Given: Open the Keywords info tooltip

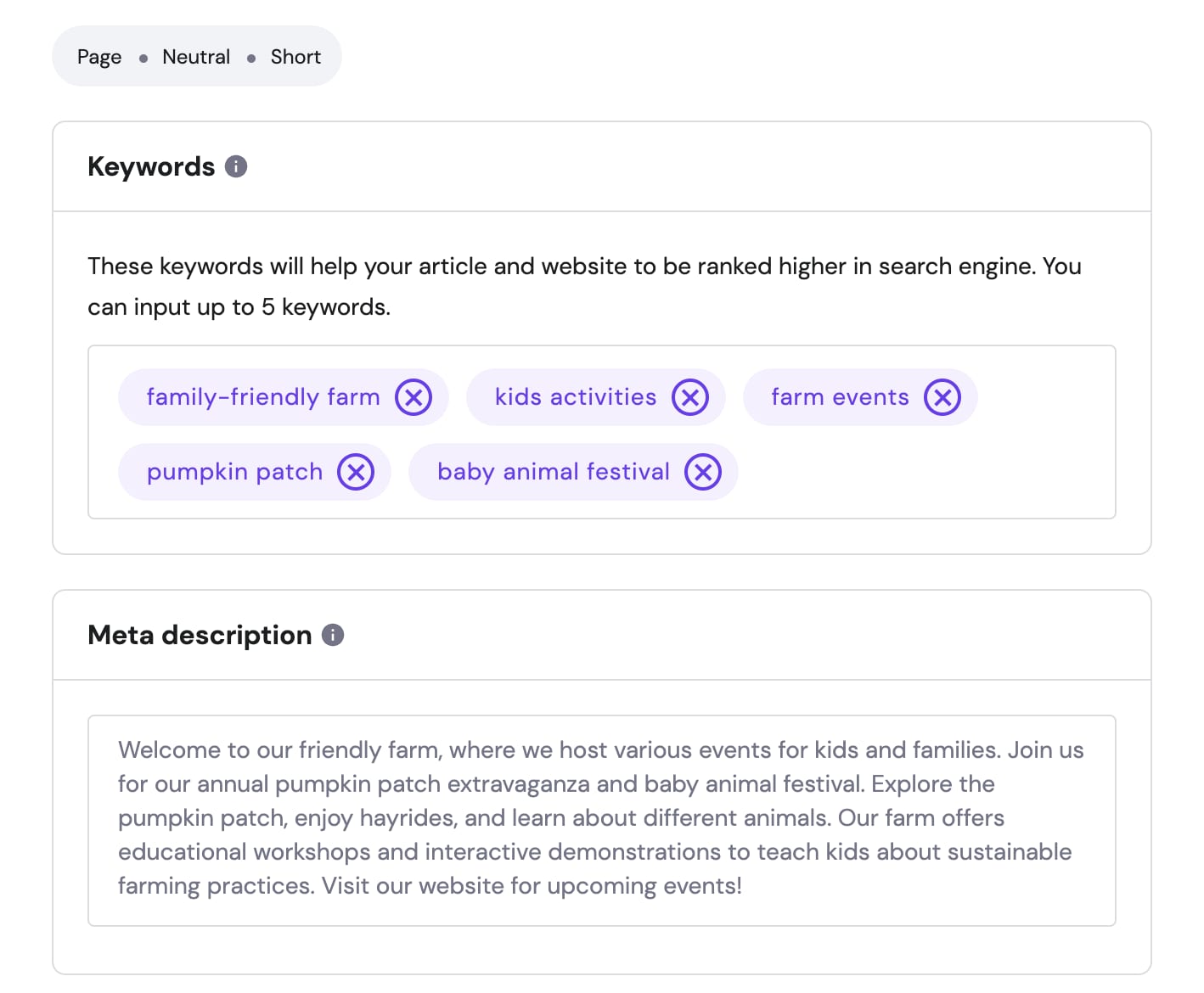Looking at the screenshot, I should pos(236,166).
